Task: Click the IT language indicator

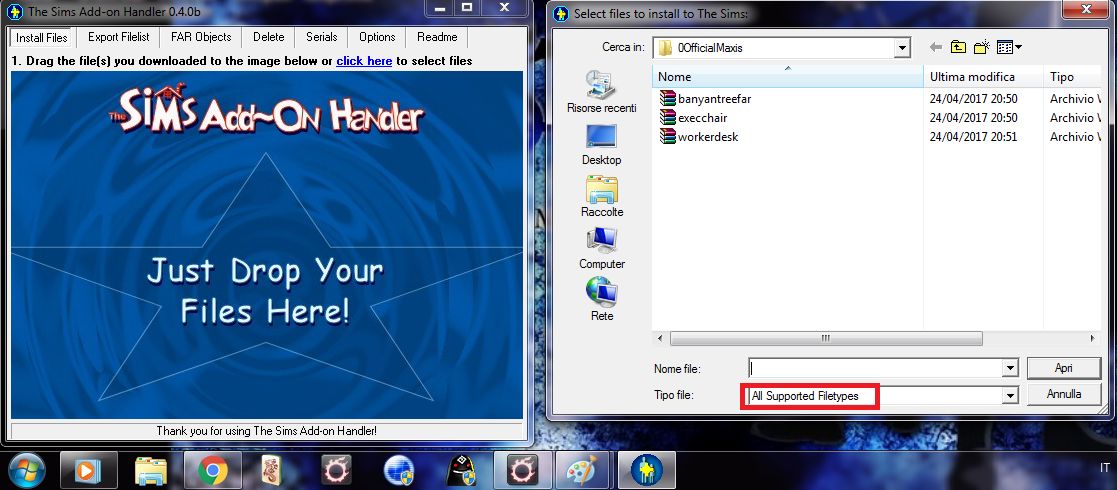Action: 1105,468
